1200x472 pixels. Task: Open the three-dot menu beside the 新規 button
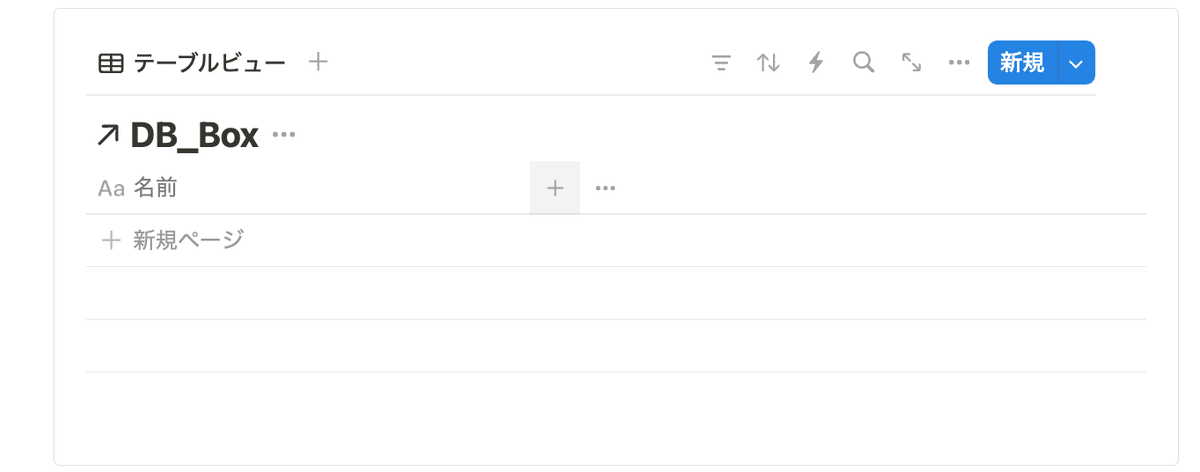click(959, 63)
